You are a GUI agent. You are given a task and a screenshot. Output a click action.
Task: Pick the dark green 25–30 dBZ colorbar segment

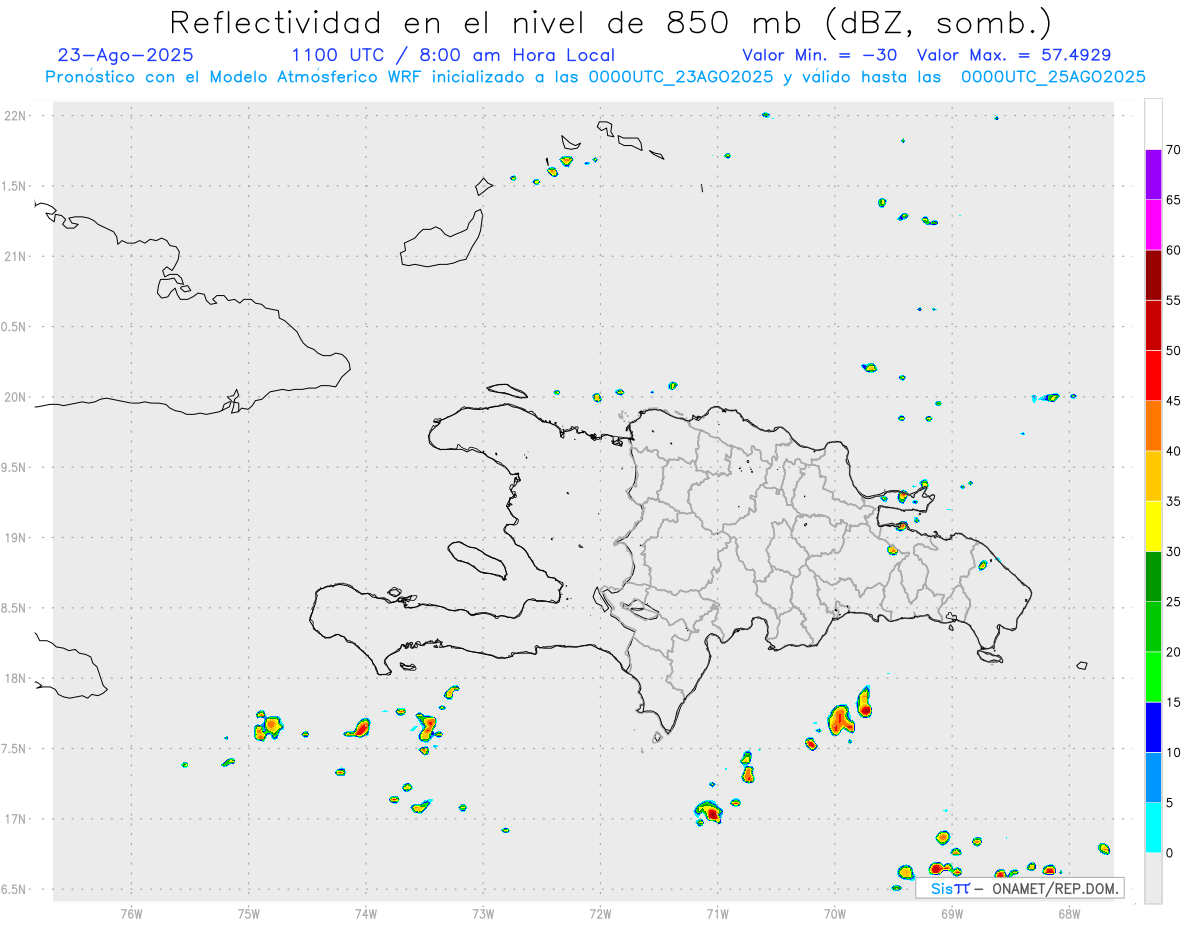1153,576
